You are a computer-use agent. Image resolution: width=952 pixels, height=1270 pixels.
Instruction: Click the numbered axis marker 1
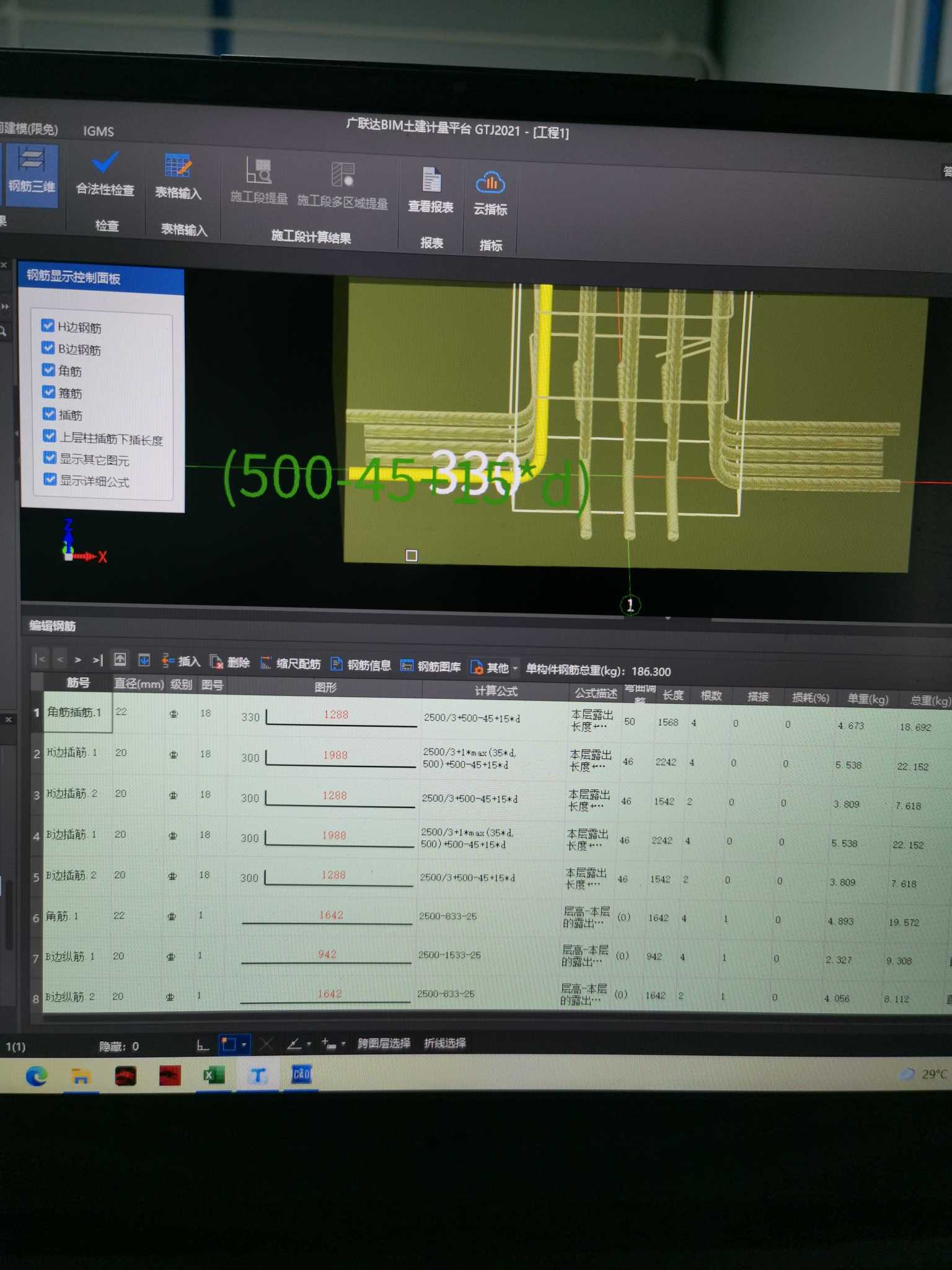pyautogui.click(x=630, y=605)
